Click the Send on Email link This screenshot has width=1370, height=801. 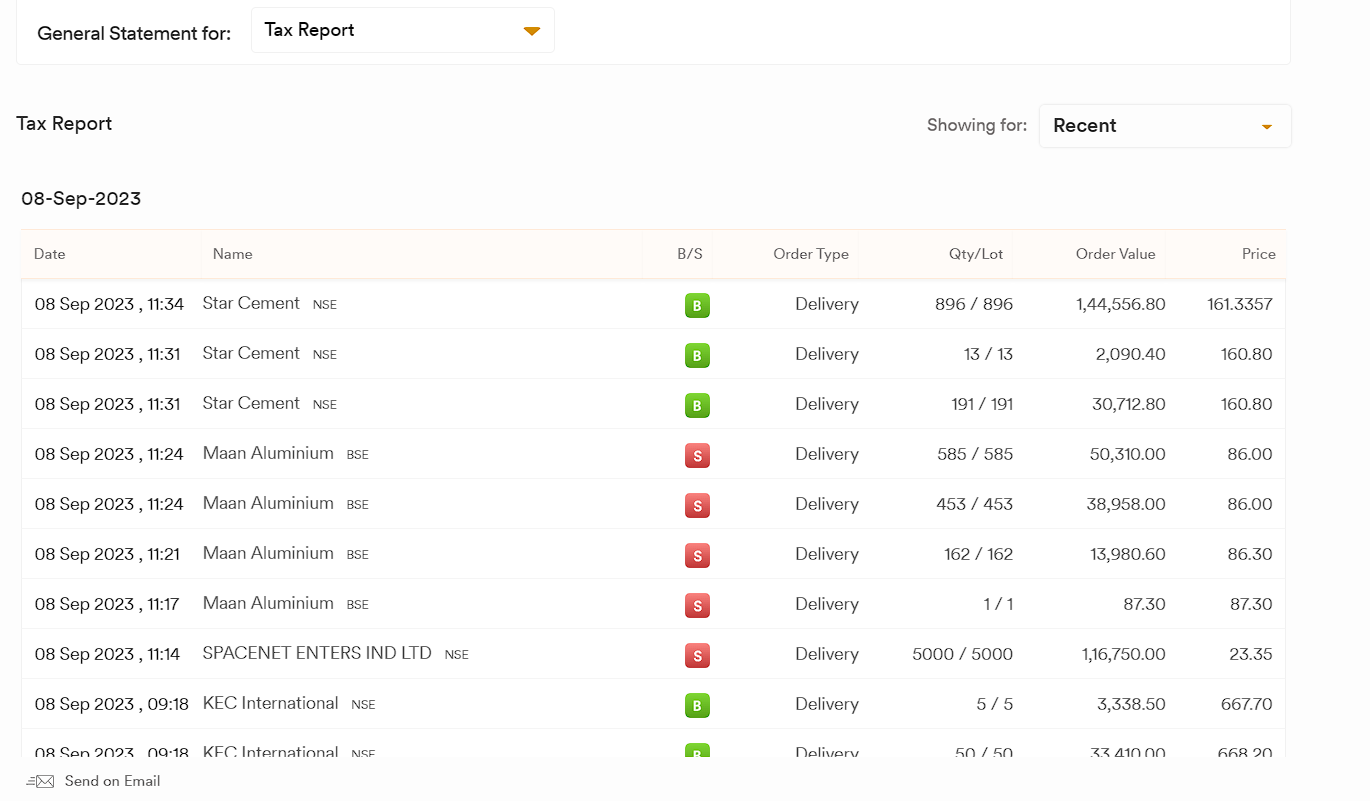coord(112,782)
